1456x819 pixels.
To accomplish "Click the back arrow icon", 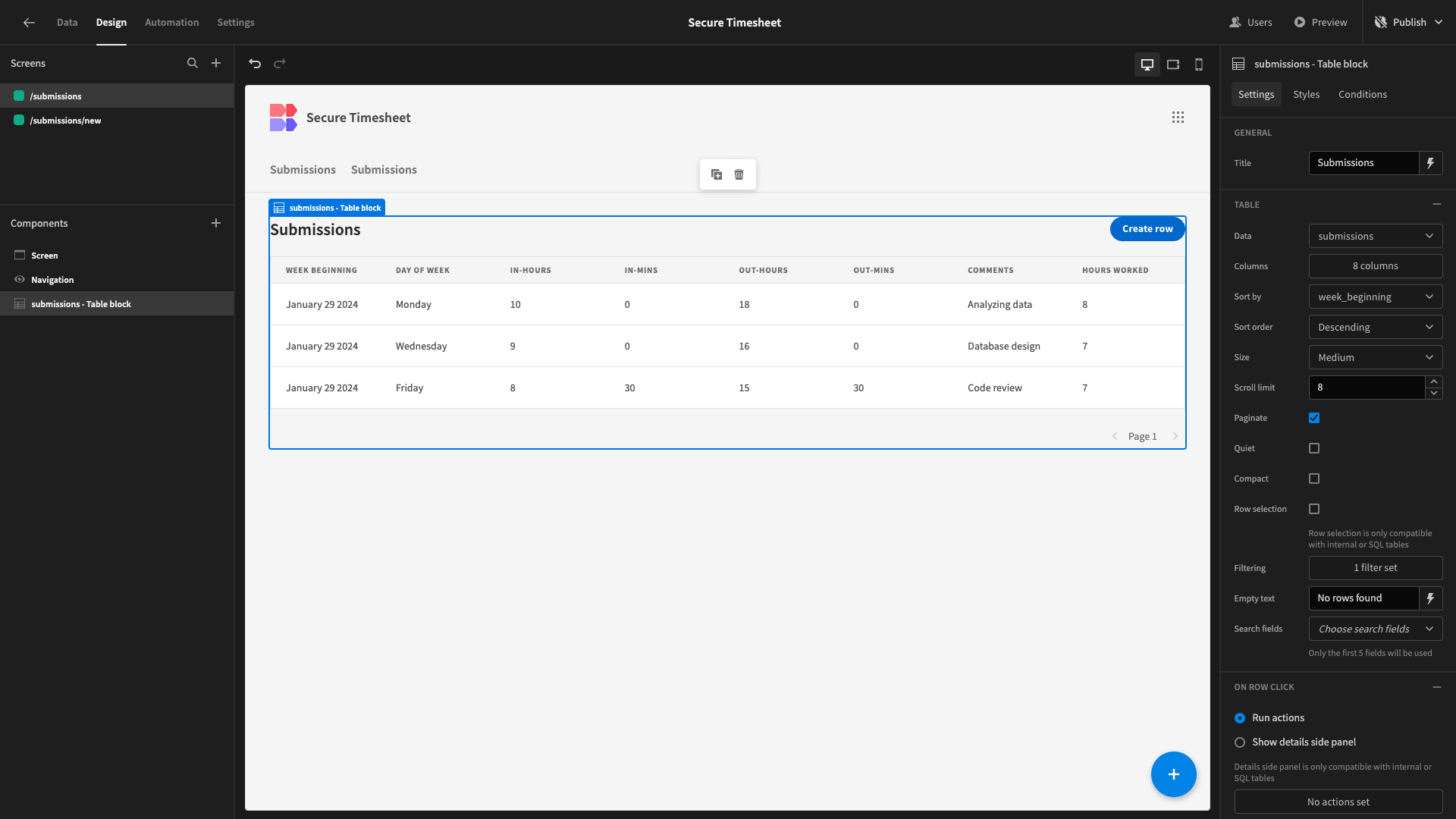I will (x=29, y=23).
